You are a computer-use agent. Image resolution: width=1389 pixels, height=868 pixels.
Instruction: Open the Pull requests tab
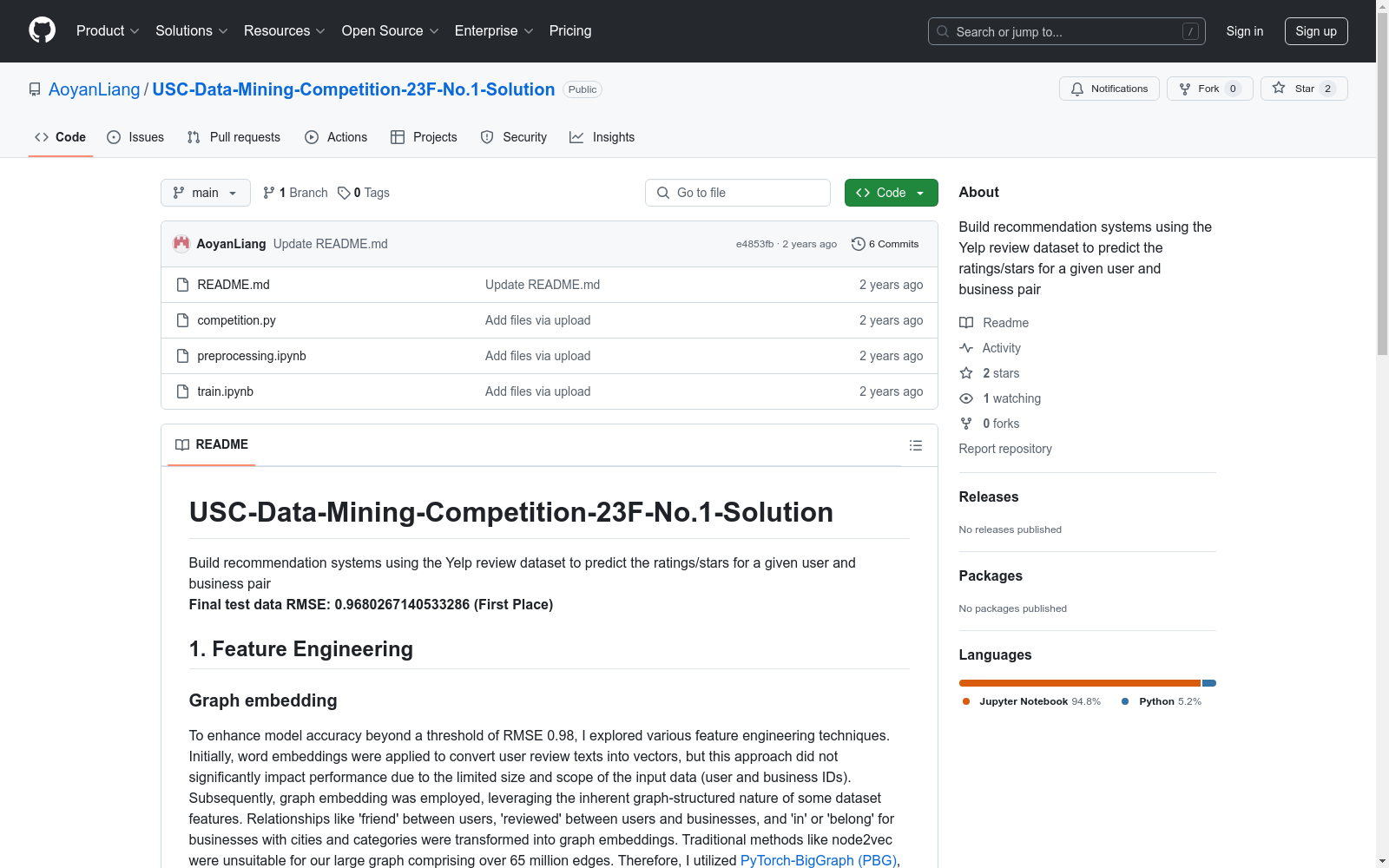[234, 137]
